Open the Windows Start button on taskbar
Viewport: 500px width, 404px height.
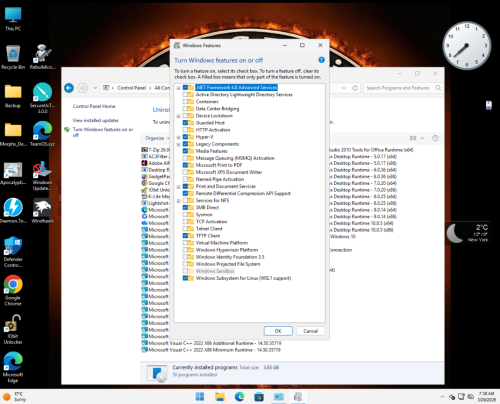click(x=200, y=397)
